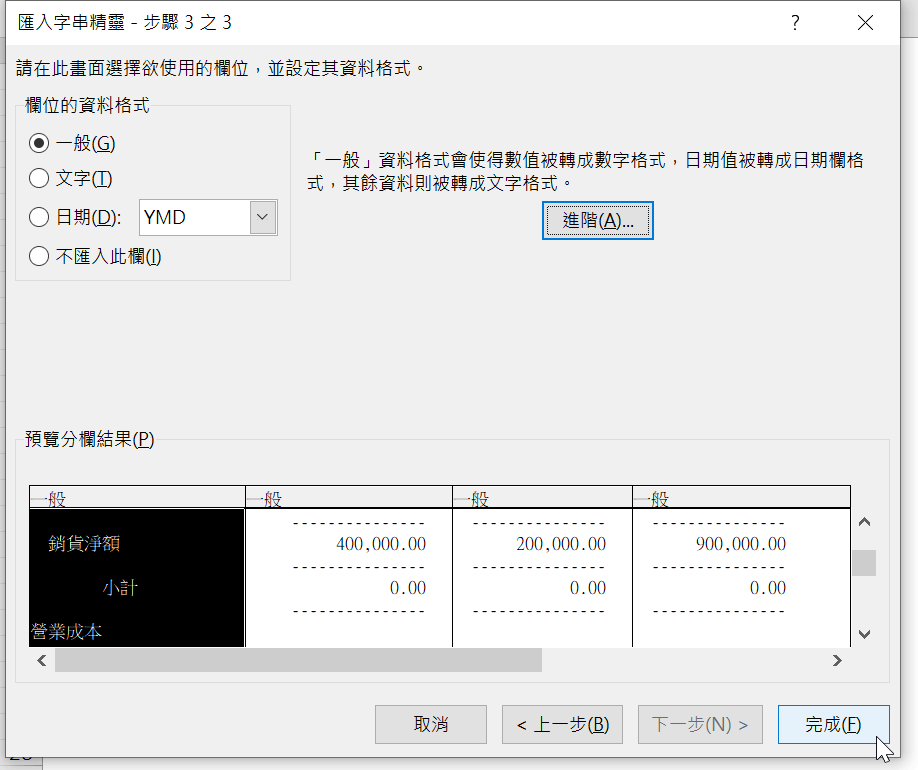
Task: Click the 銷貨淨額 cell in preview
Action: coord(84,544)
